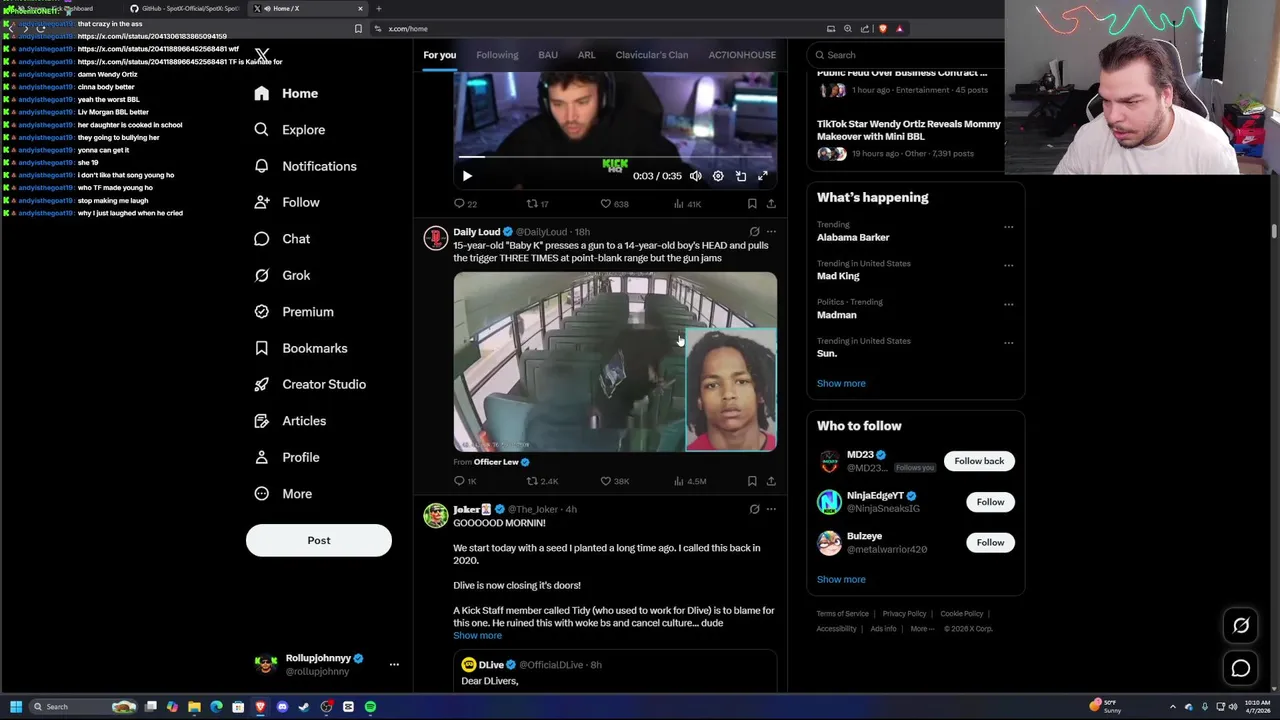Screen dimensions: 1280x720
Task: Click Show more under Who to follow
Action: tap(841, 579)
